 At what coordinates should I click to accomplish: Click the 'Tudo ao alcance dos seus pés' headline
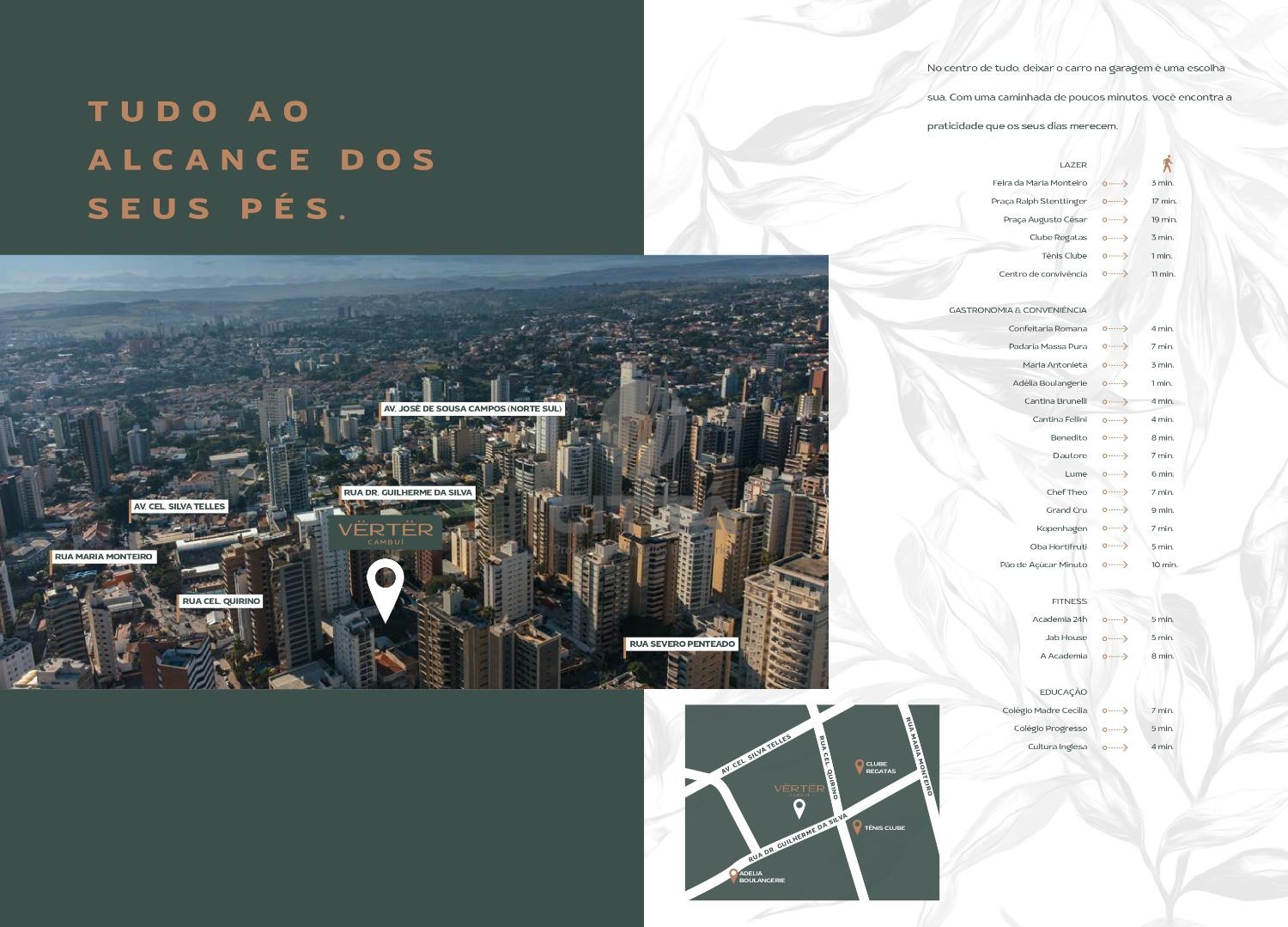pos(263,160)
